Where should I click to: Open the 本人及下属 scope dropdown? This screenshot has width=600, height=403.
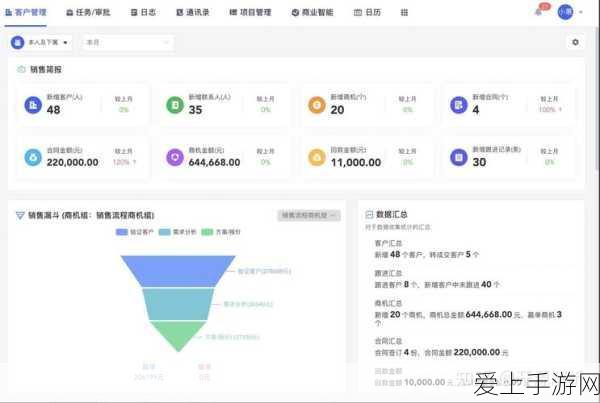40,42
